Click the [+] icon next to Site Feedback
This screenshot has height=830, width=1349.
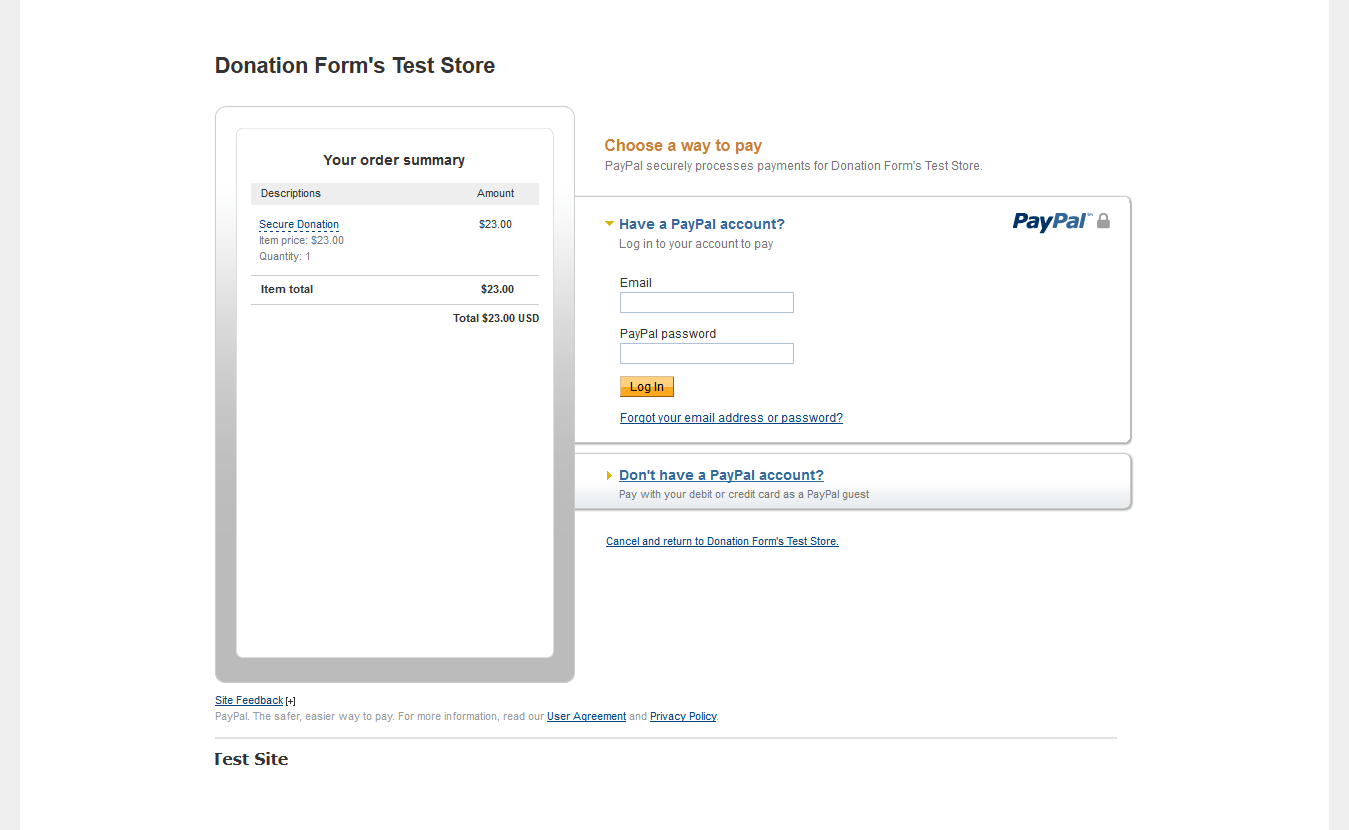[290, 700]
